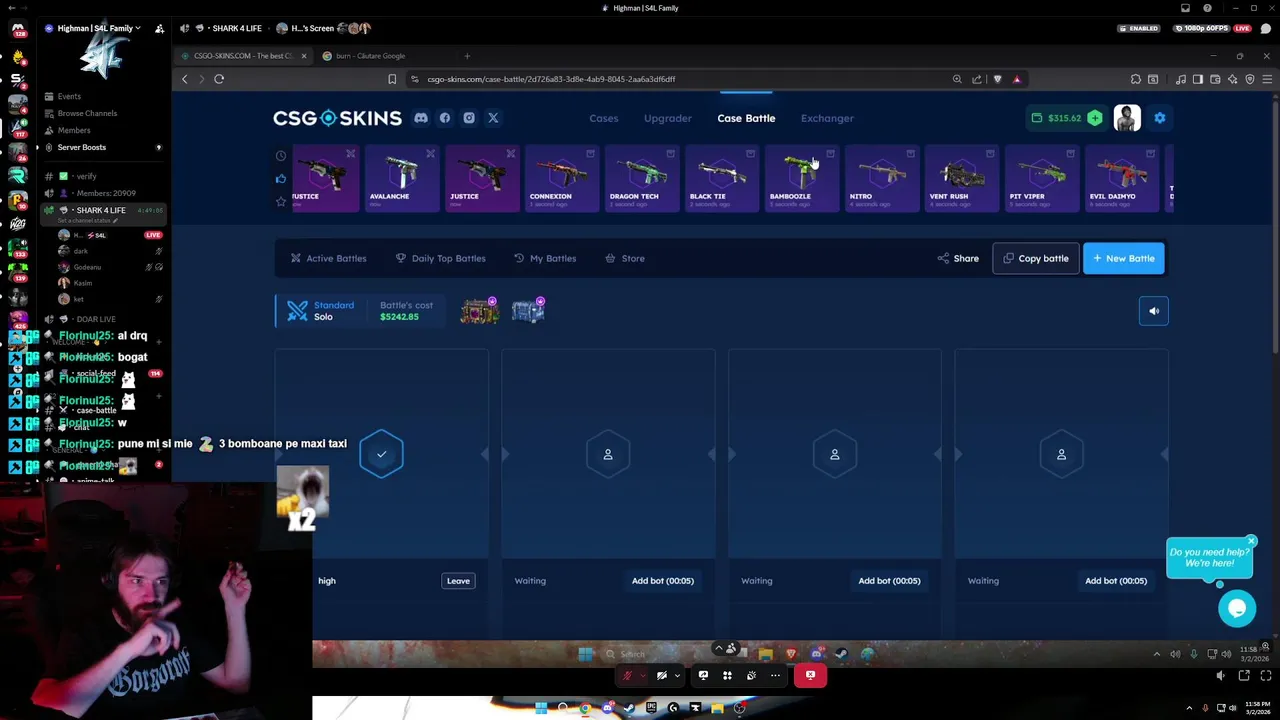Open the Case Battle page
The image size is (1280, 720).
[x=746, y=118]
